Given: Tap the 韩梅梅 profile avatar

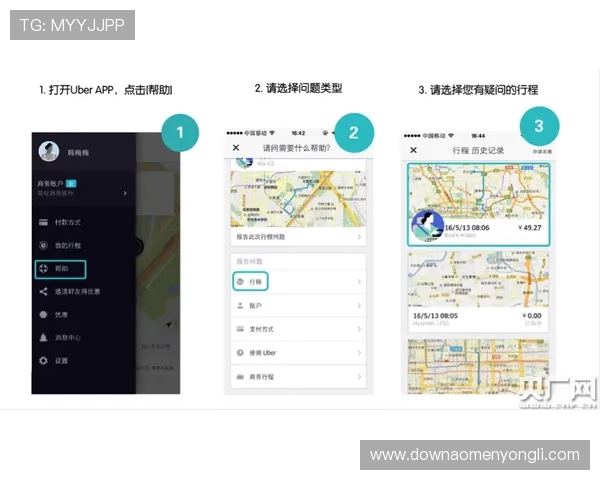Looking at the screenshot, I should click(49, 152).
